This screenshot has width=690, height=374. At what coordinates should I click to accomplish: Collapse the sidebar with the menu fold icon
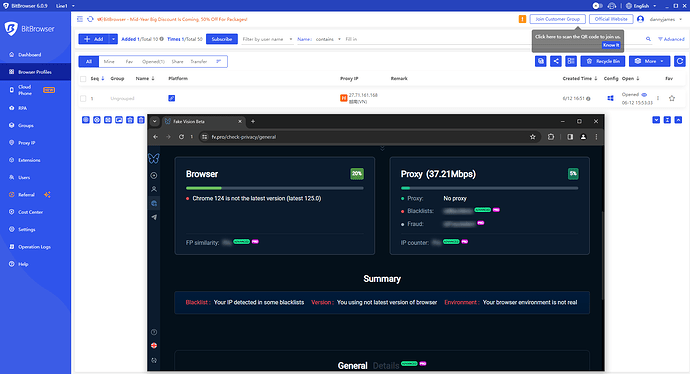coord(80,19)
